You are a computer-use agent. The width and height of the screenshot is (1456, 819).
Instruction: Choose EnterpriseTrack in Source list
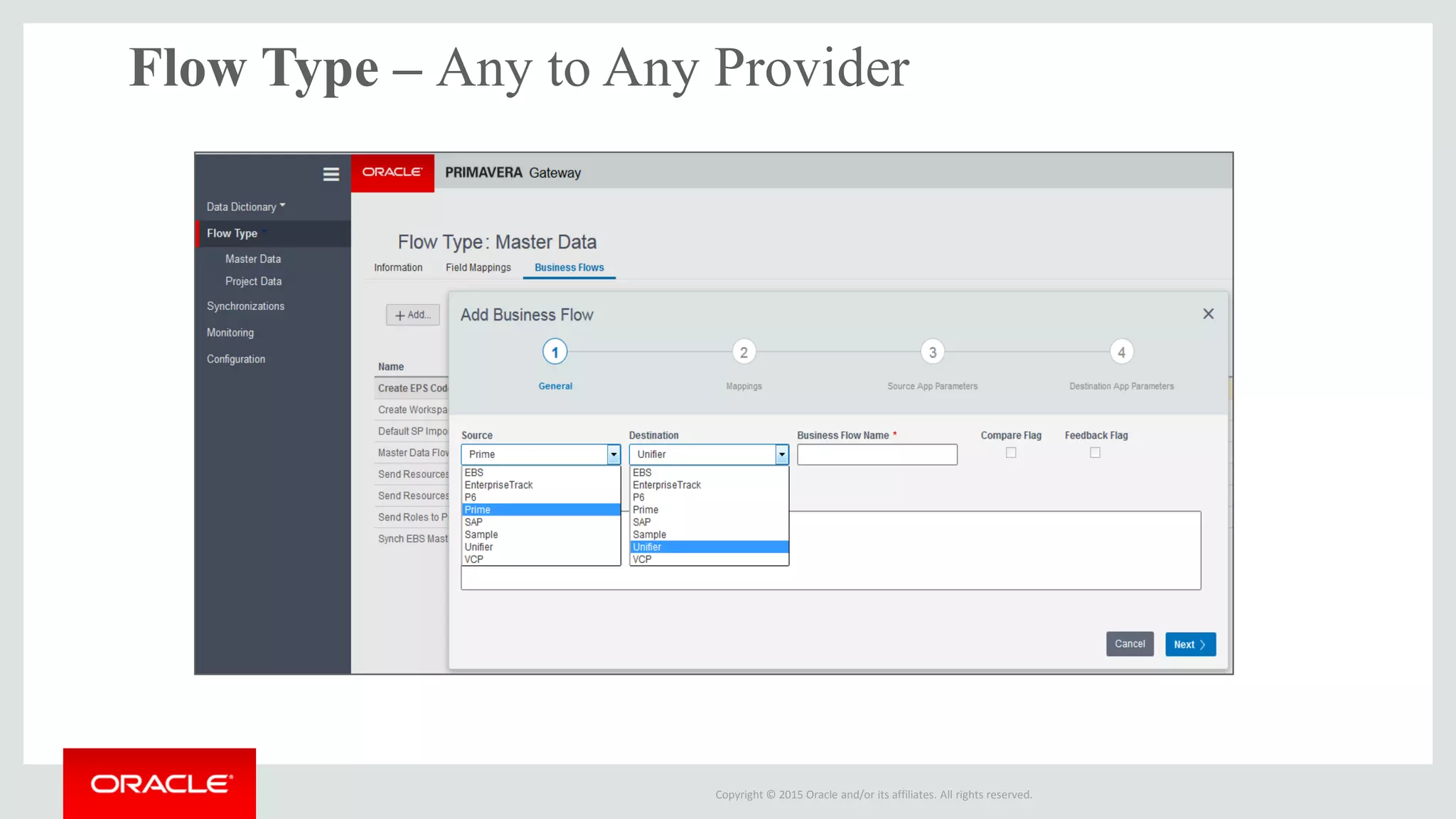541,485
